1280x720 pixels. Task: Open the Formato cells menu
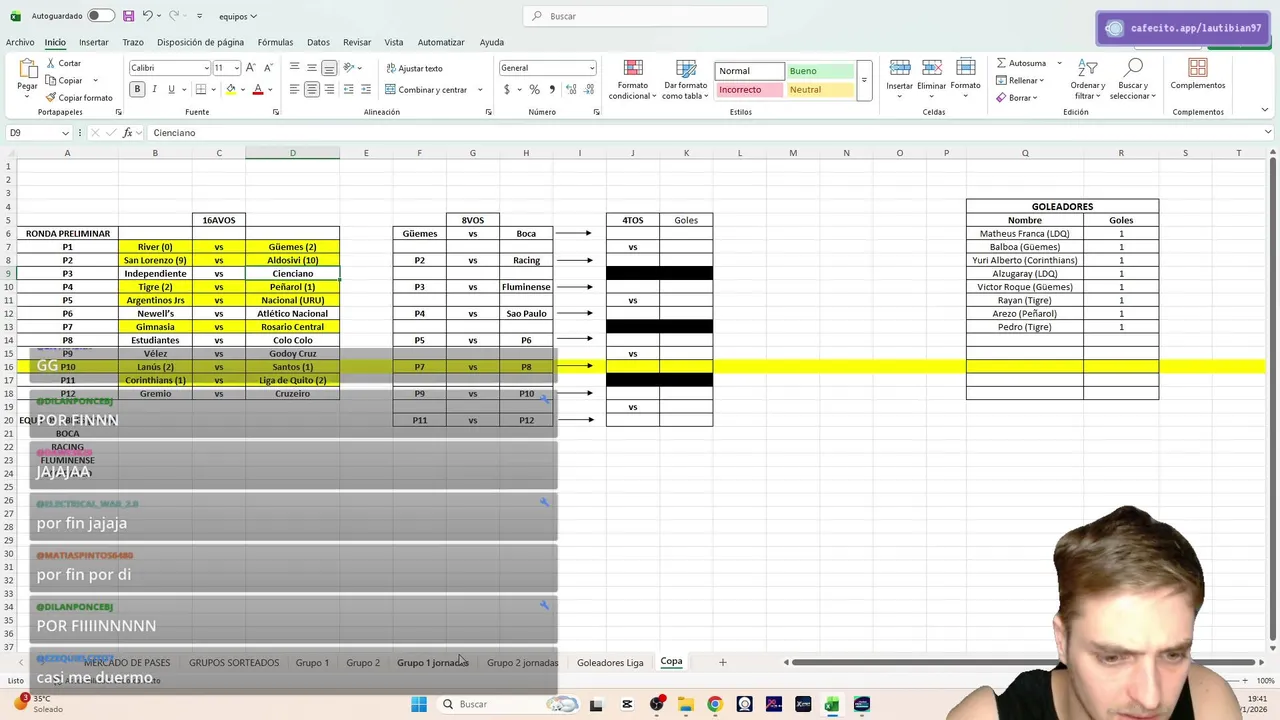(x=965, y=75)
